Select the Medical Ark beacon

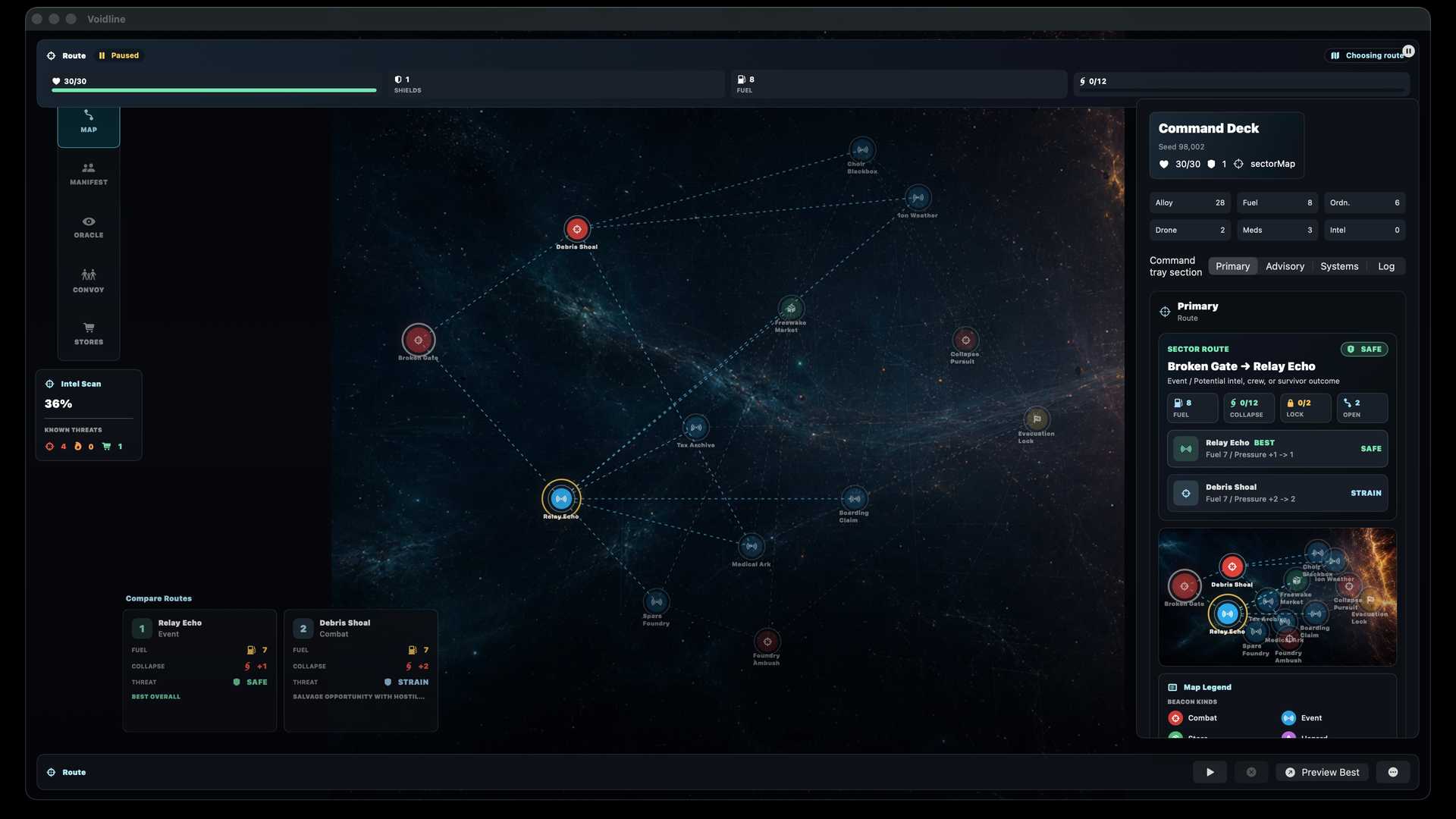(752, 546)
